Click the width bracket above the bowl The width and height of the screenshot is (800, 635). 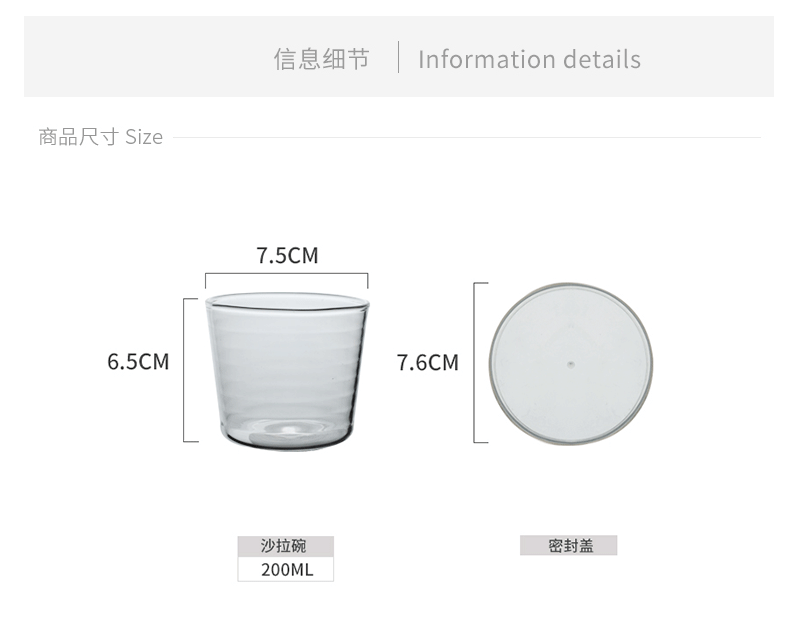(287, 275)
